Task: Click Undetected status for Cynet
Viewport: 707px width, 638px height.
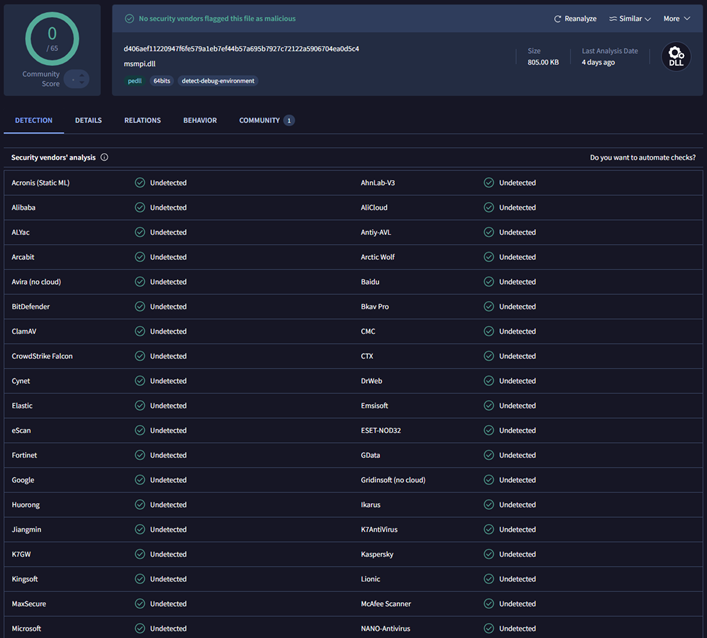Action: pyautogui.click(x=168, y=381)
